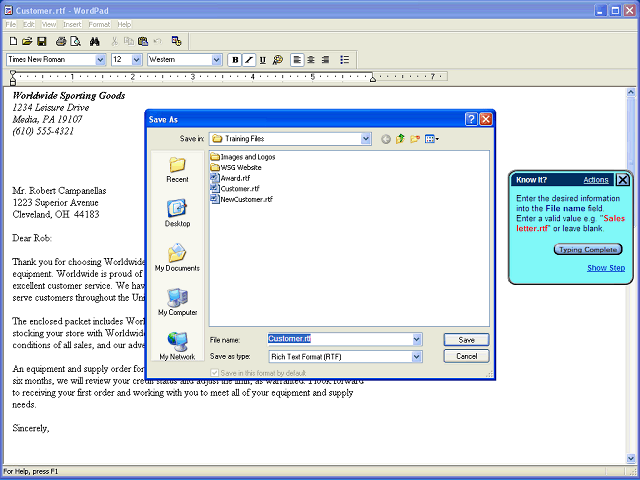Click the Paste clipboard icon
This screenshot has width=640, height=480.
(143, 41)
